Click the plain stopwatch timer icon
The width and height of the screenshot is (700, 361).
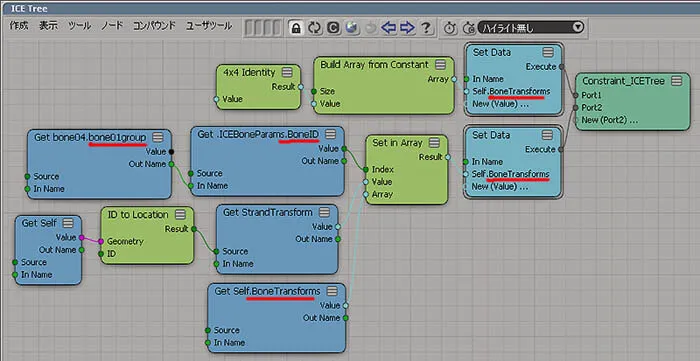(450, 28)
